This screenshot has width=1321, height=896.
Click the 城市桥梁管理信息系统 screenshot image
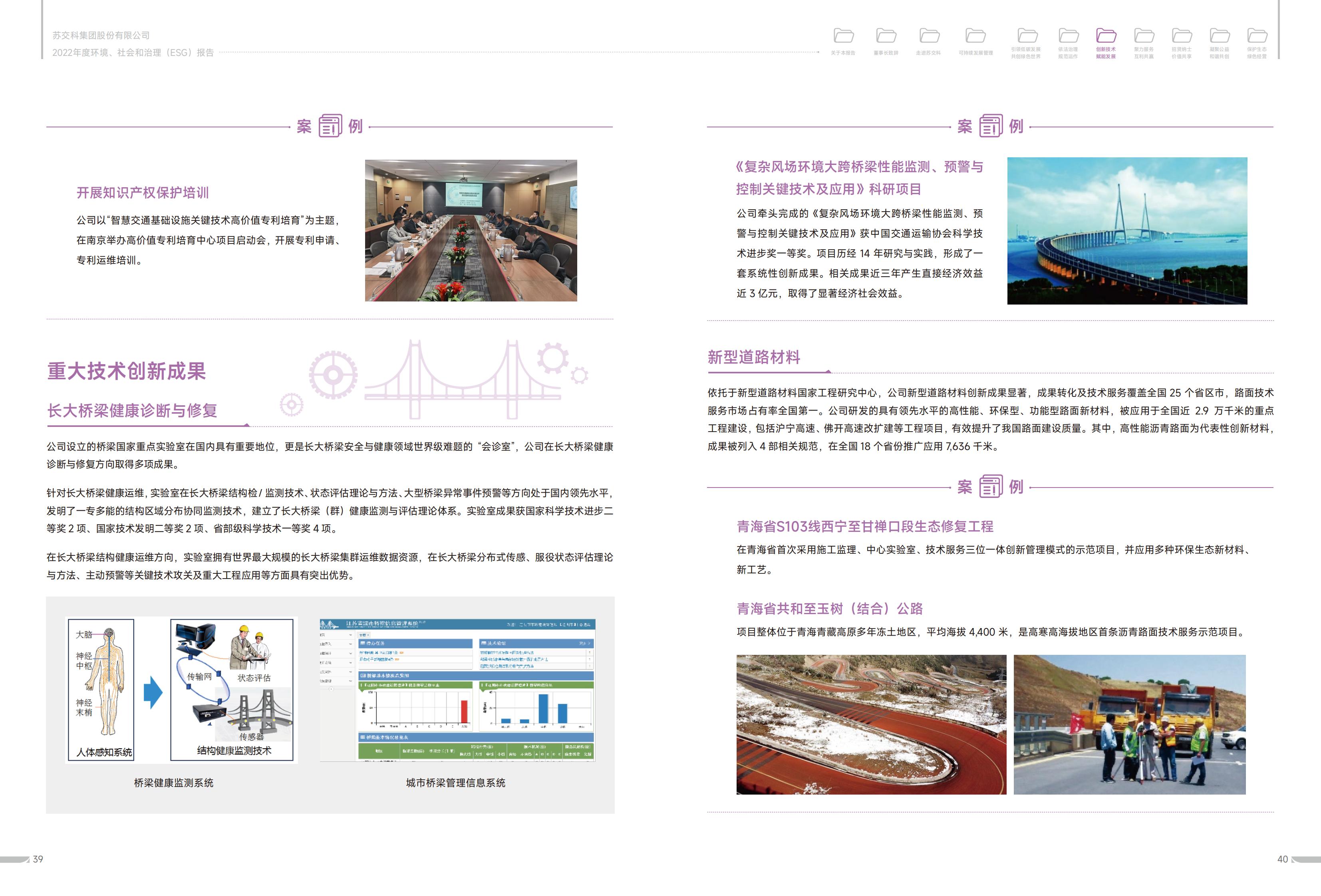[457, 690]
